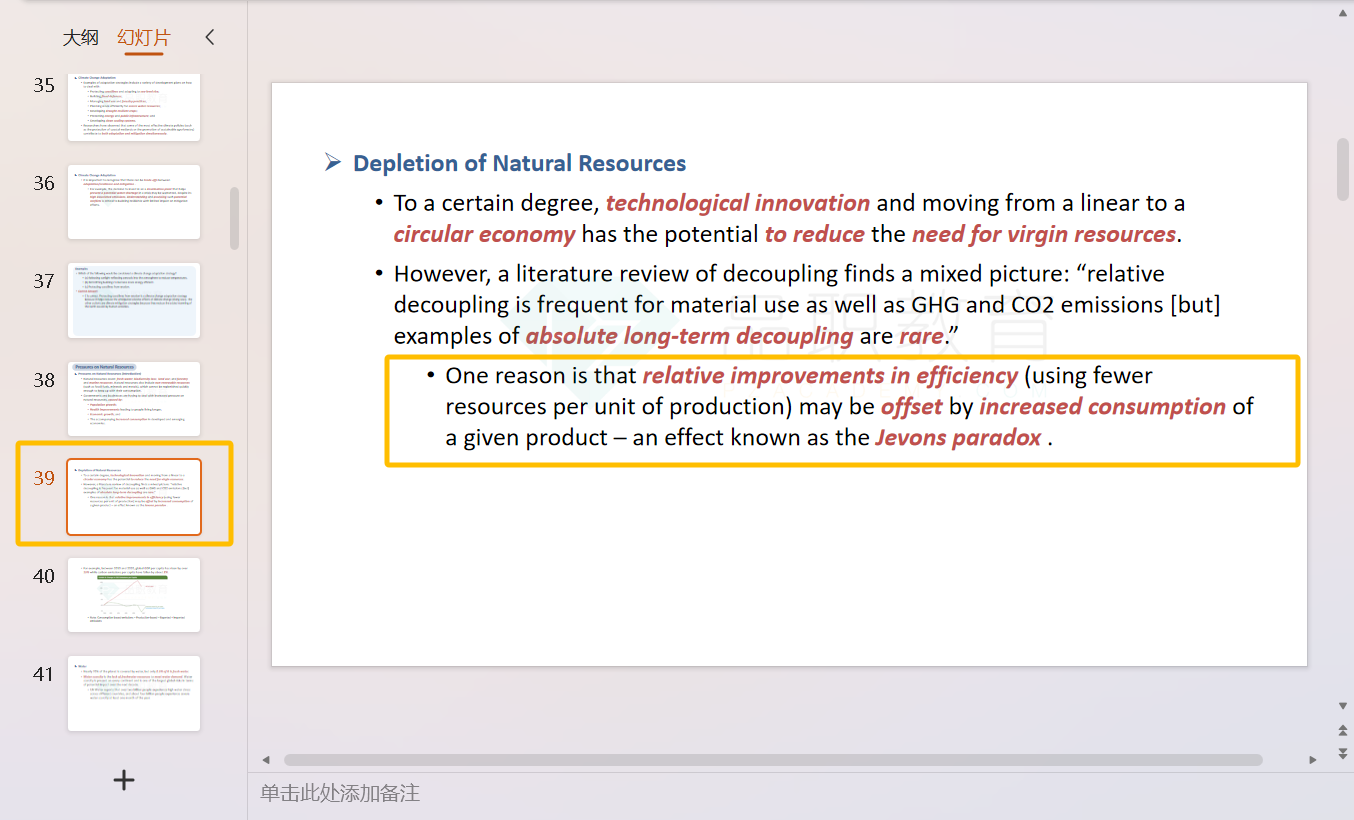This screenshot has height=820, width=1354.
Task: Click the horizontal scrollbar left arrow
Action: coord(266,760)
